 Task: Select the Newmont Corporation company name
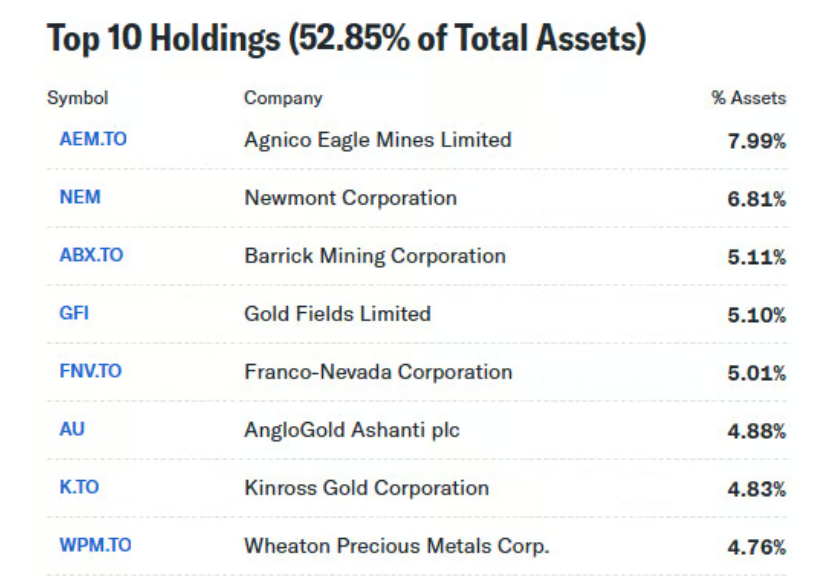tap(350, 197)
